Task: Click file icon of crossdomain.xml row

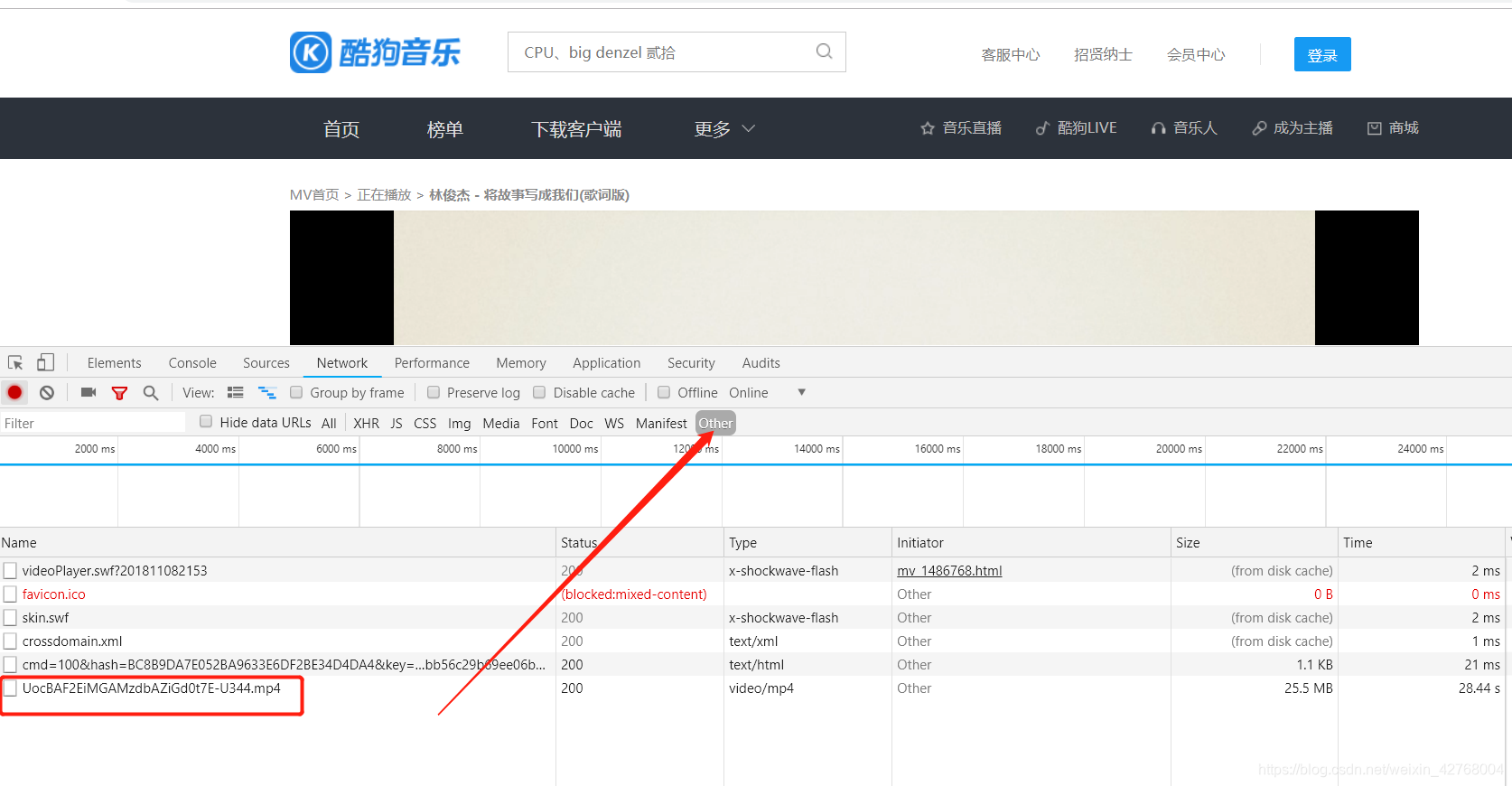Action: 10,641
